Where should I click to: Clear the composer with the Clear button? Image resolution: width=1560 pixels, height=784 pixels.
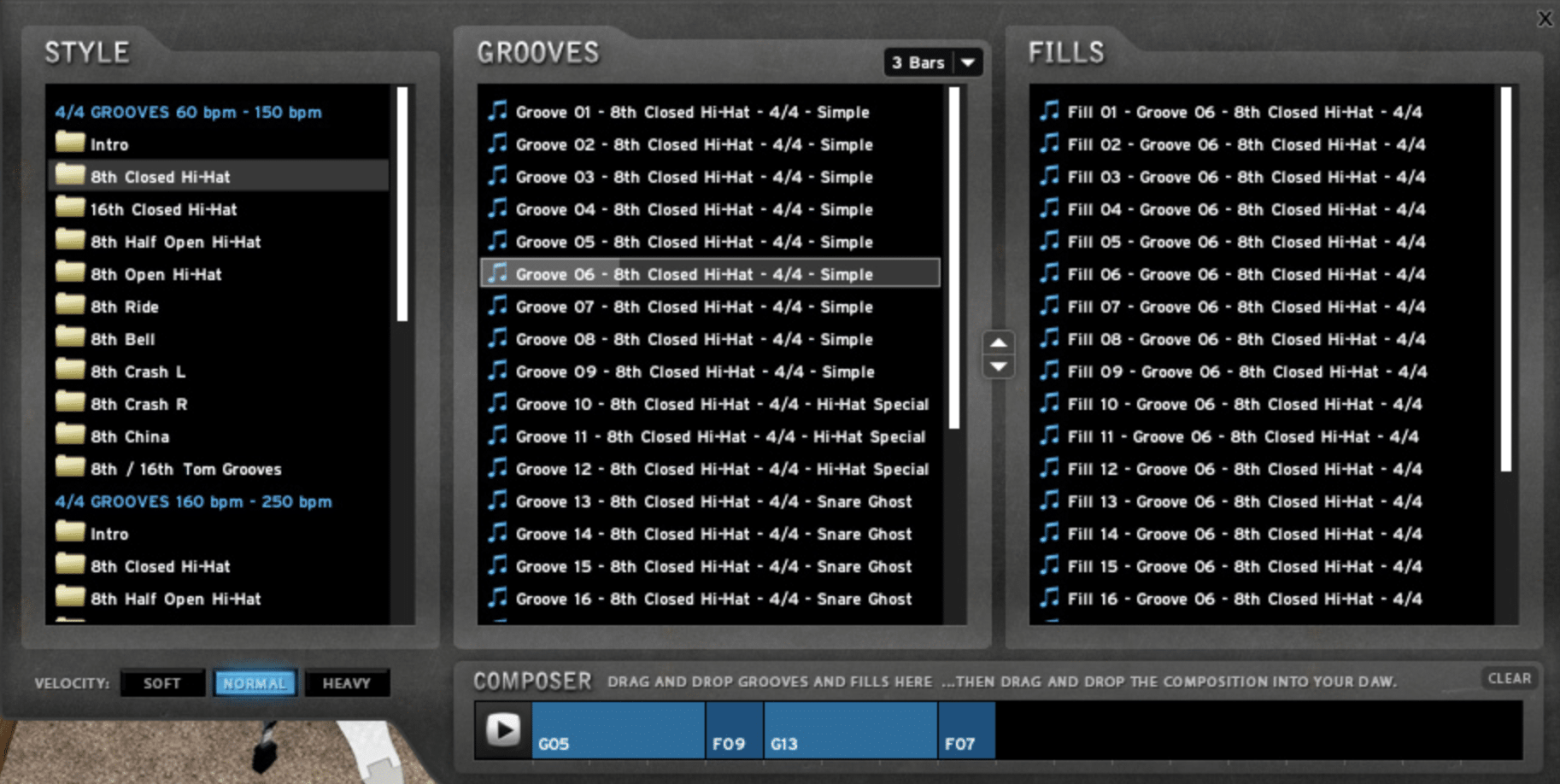[1509, 678]
